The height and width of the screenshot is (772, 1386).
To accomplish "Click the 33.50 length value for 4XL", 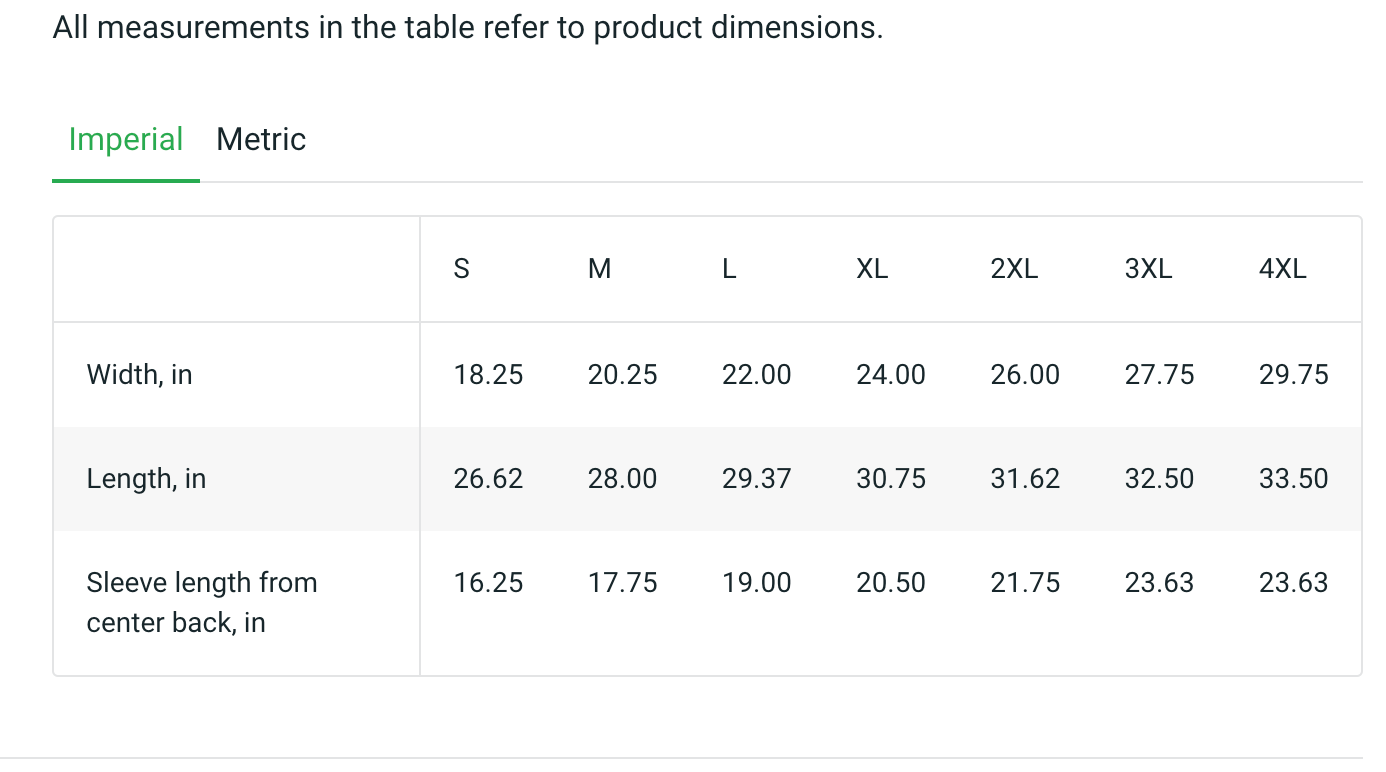I will pyautogui.click(x=1293, y=479).
